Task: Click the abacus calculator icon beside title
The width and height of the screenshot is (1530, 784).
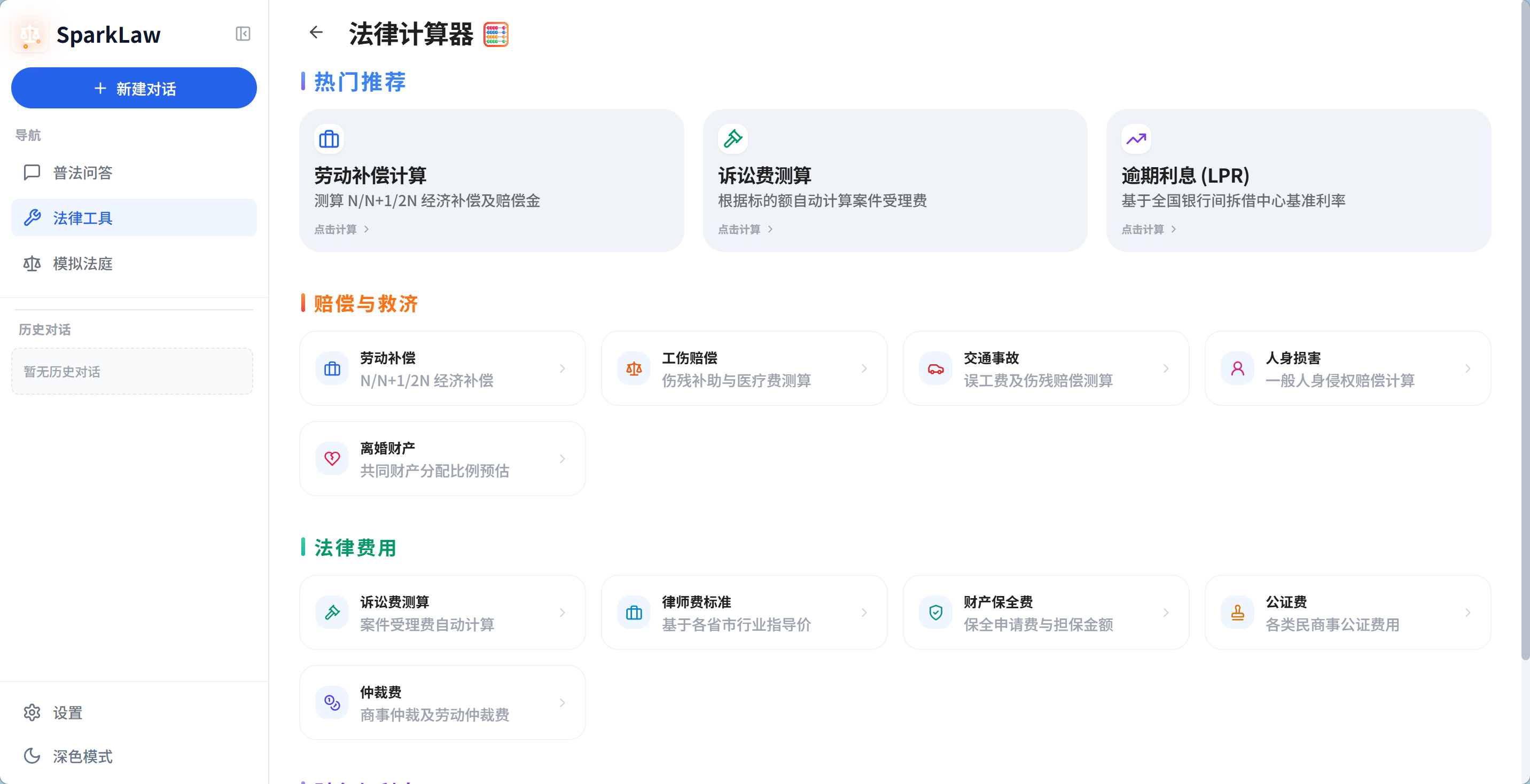Action: [495, 35]
